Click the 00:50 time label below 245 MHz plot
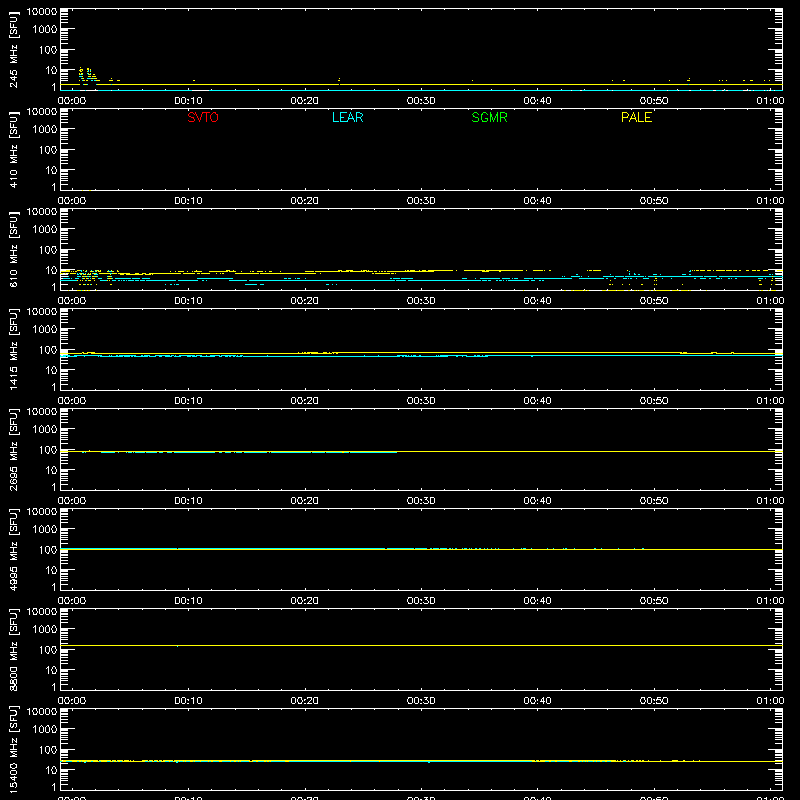800x800 pixels. (654, 101)
